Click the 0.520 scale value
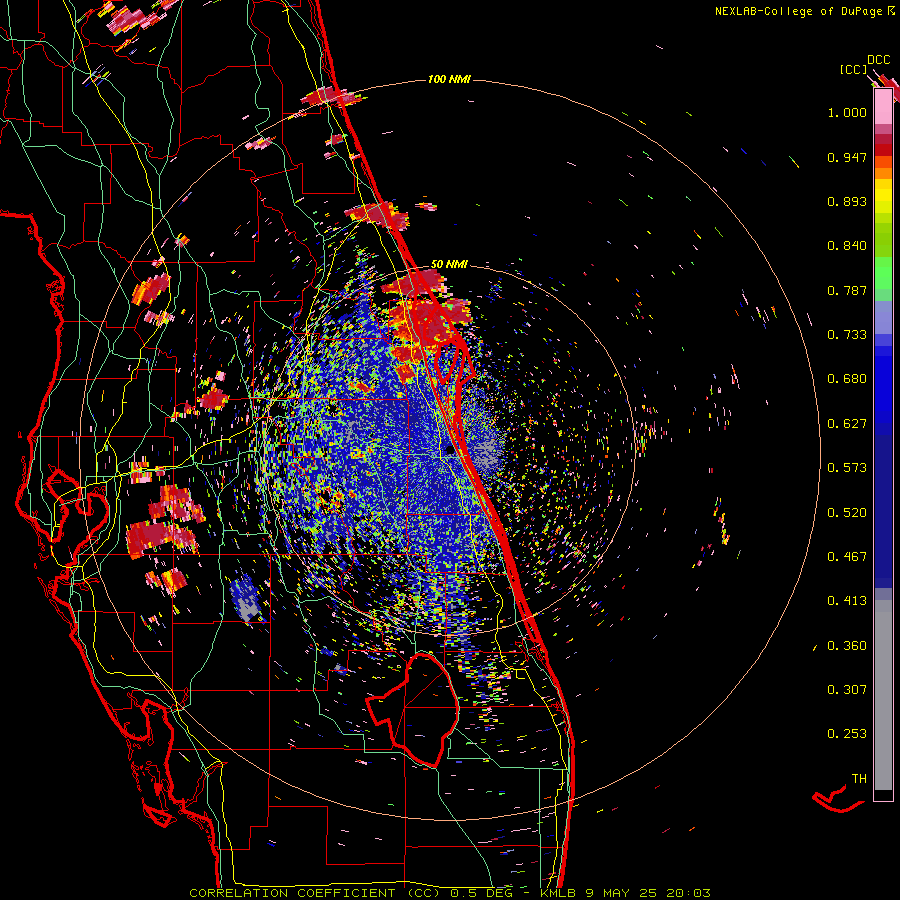Image resolution: width=900 pixels, height=900 pixels. point(847,512)
